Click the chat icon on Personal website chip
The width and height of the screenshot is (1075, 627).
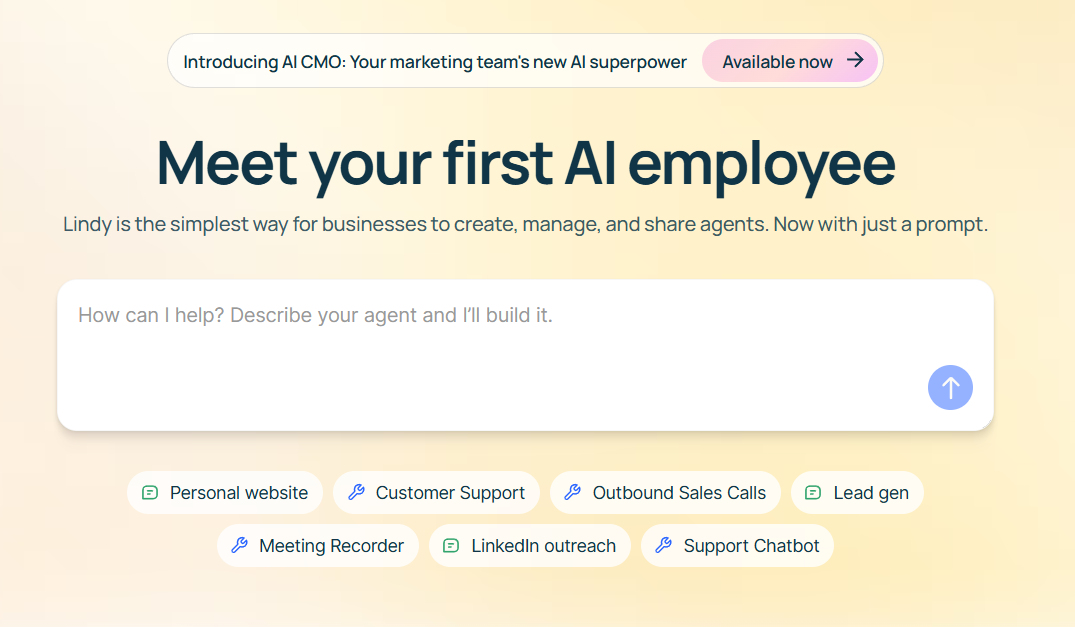click(150, 493)
